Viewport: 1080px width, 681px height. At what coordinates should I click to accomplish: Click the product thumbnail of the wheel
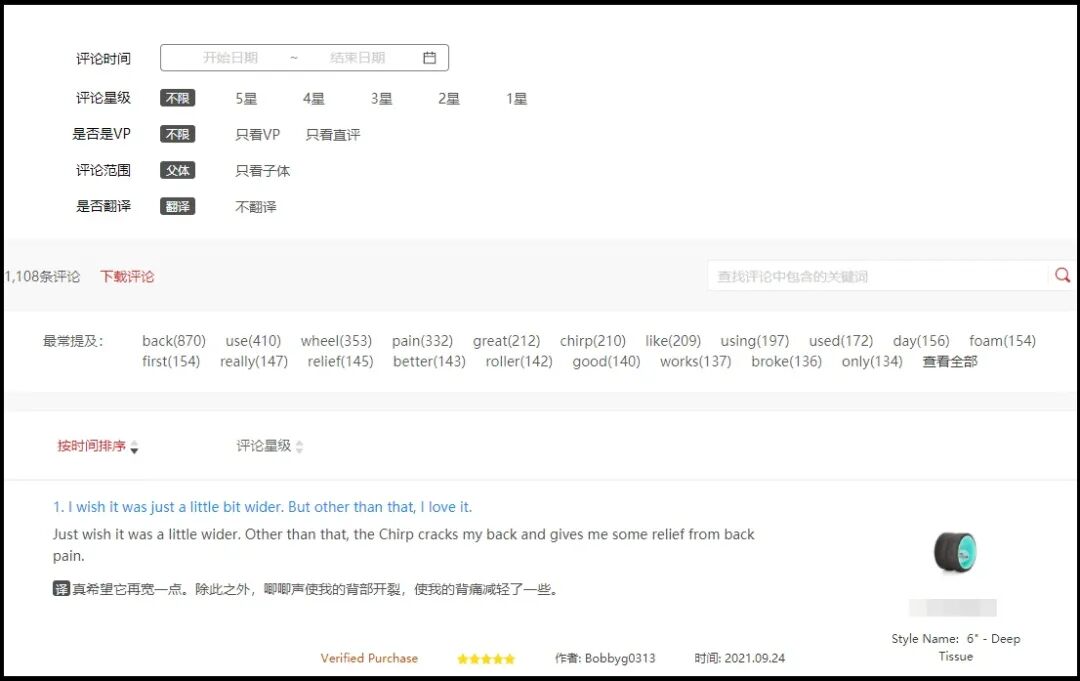point(956,550)
